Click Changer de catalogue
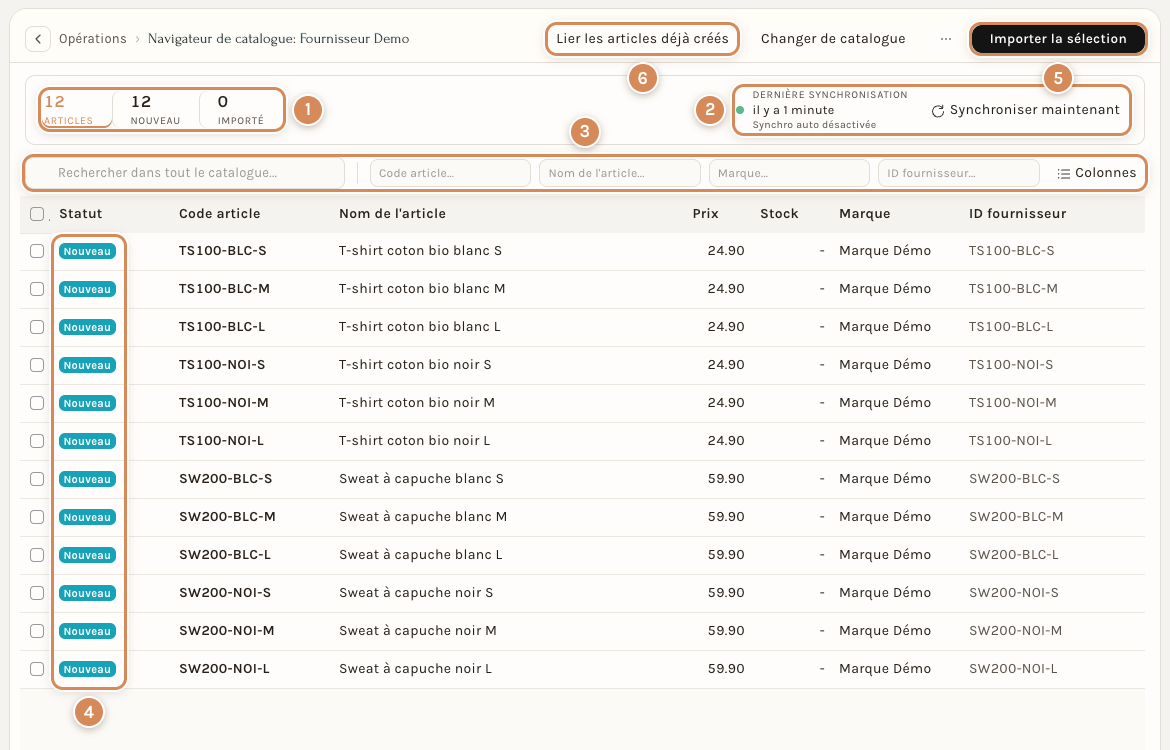Viewport: 1170px width, 750px height. point(833,39)
